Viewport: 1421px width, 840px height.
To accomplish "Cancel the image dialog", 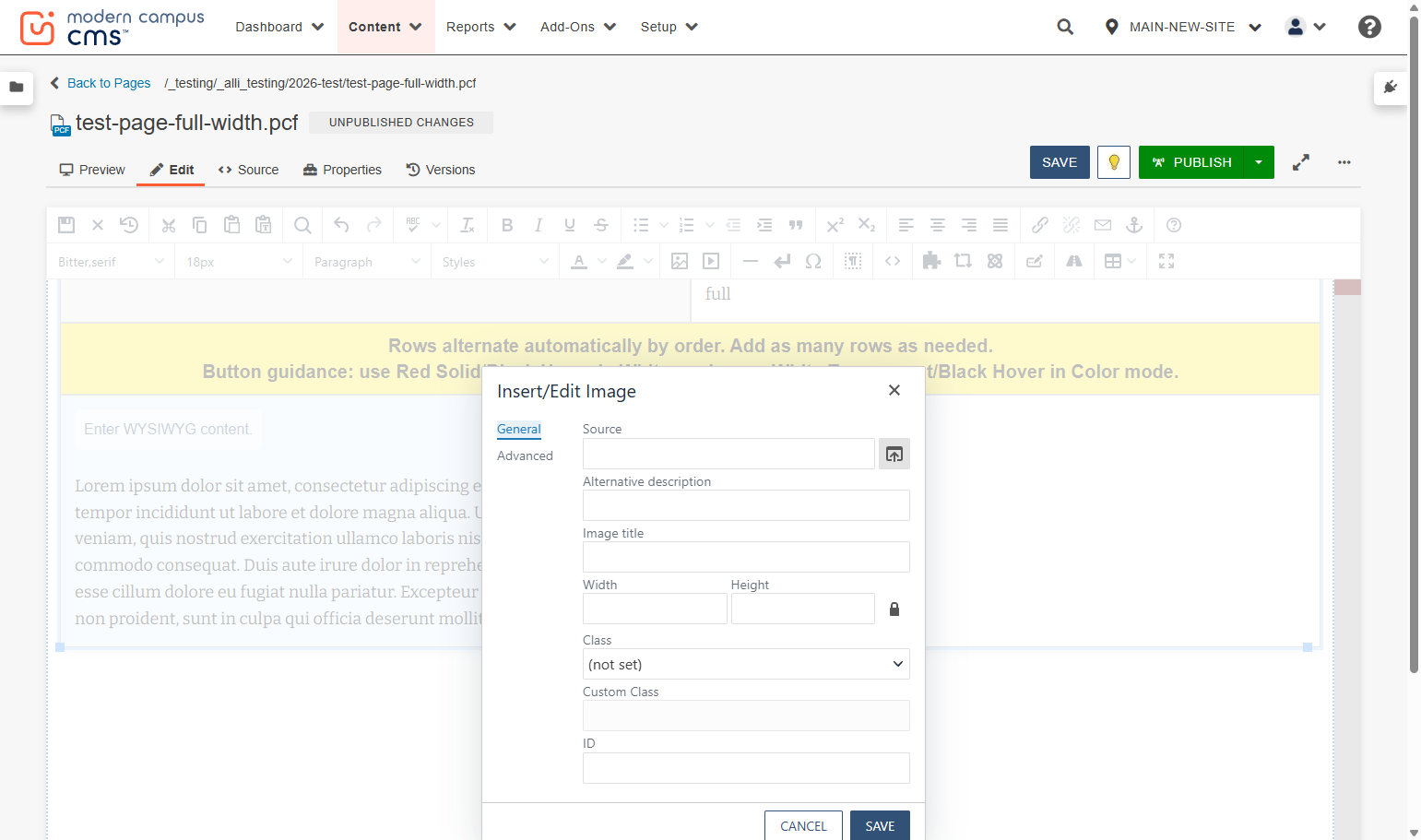I will 803,826.
